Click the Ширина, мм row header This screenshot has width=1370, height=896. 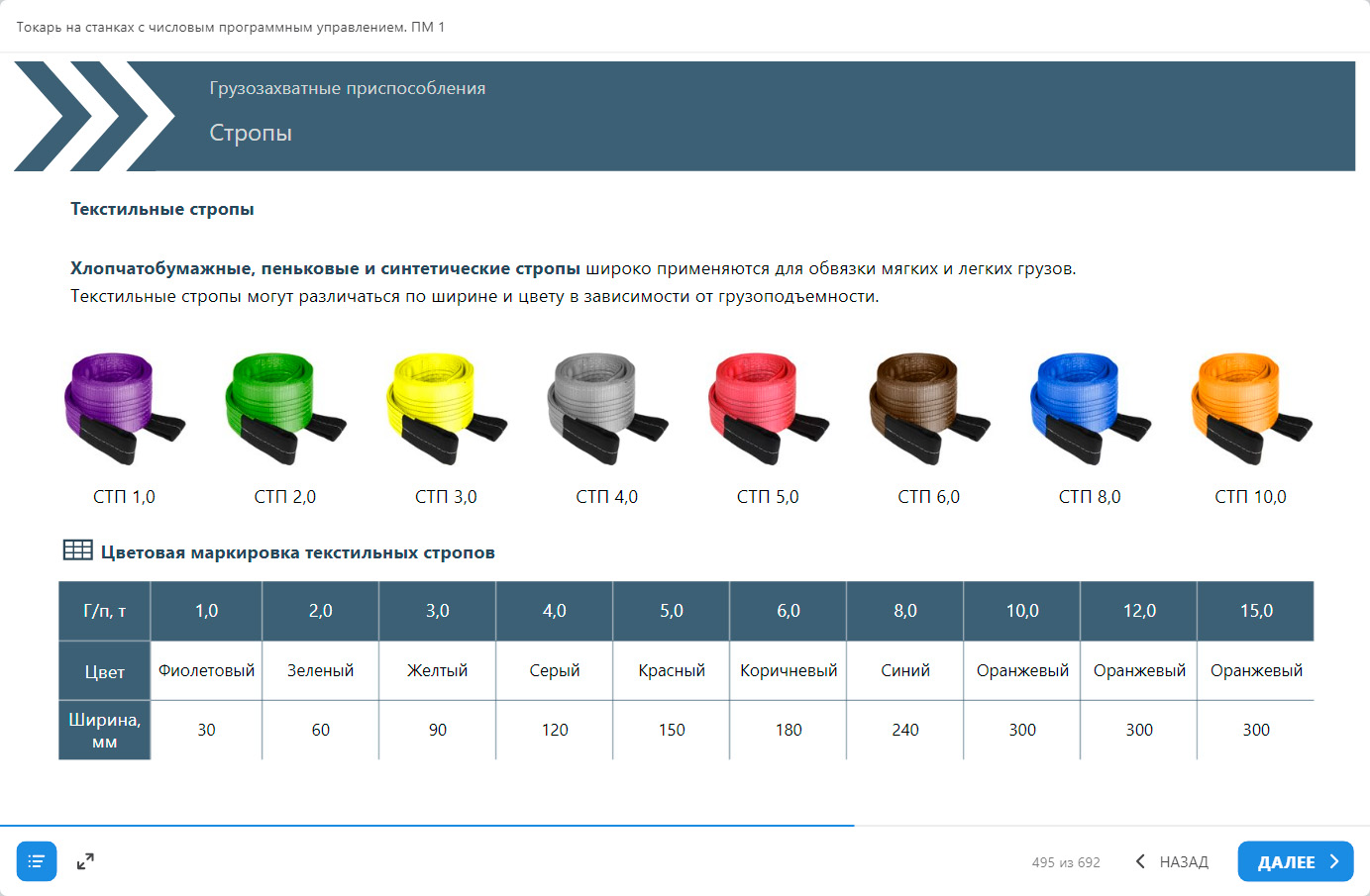[x=104, y=731]
